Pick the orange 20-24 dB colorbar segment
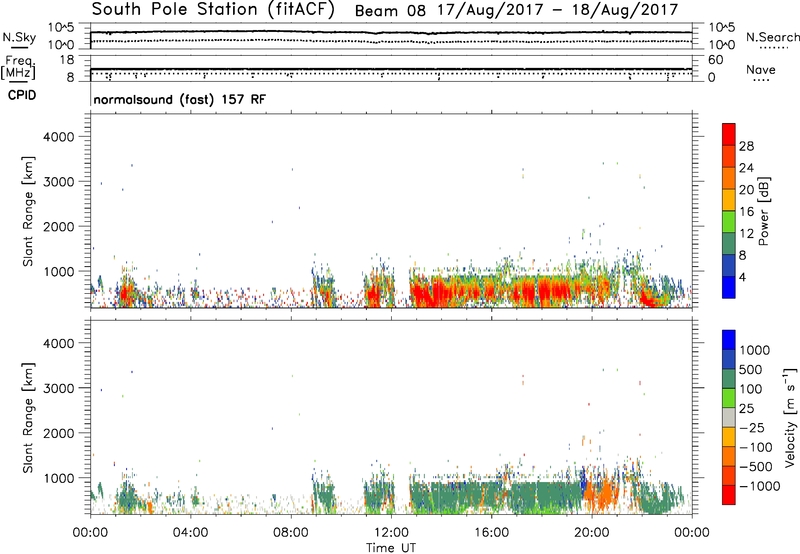This screenshot has height=554, width=800. click(729, 179)
